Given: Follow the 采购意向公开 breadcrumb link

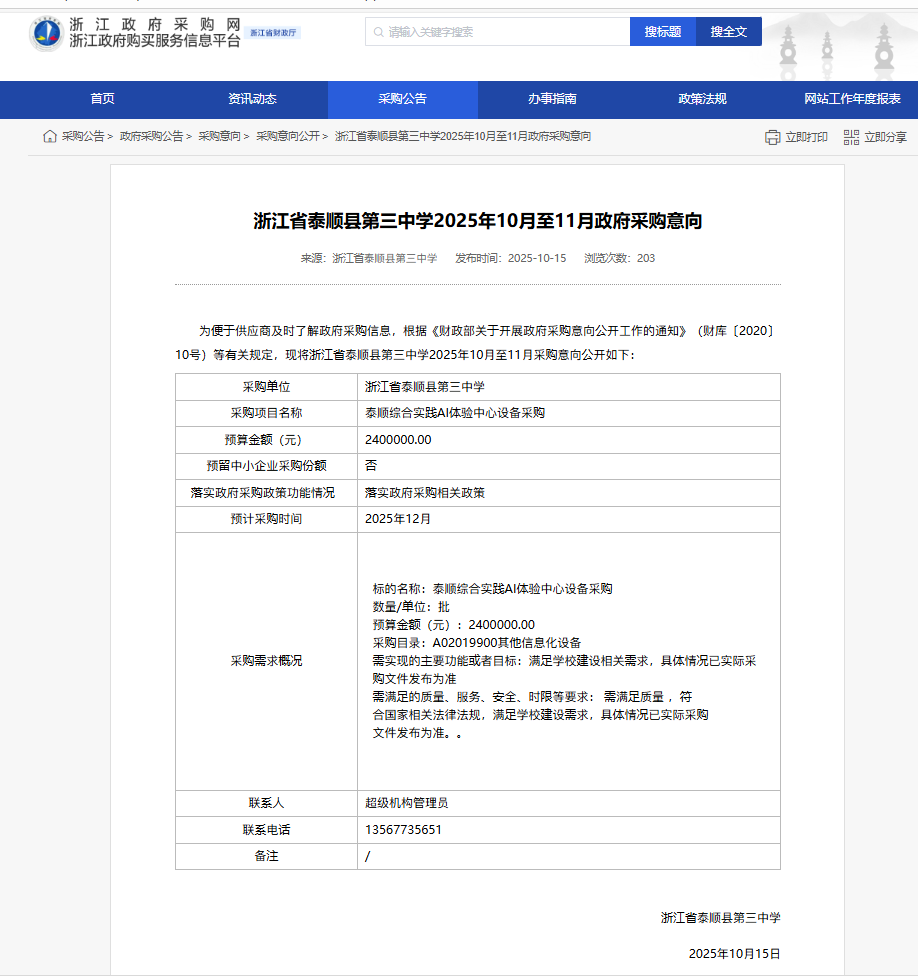Looking at the screenshot, I should coord(287,137).
